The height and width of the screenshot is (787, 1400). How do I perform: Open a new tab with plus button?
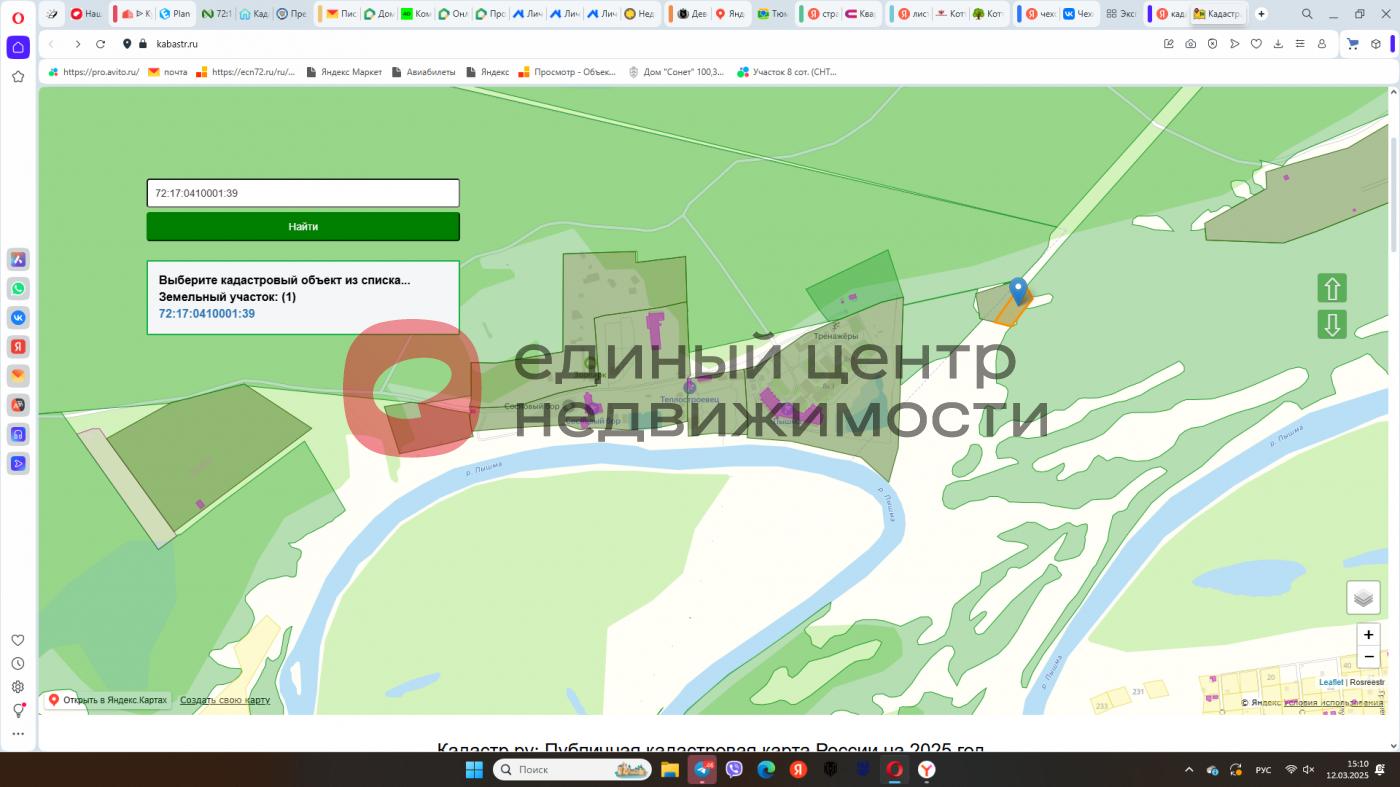(1261, 14)
